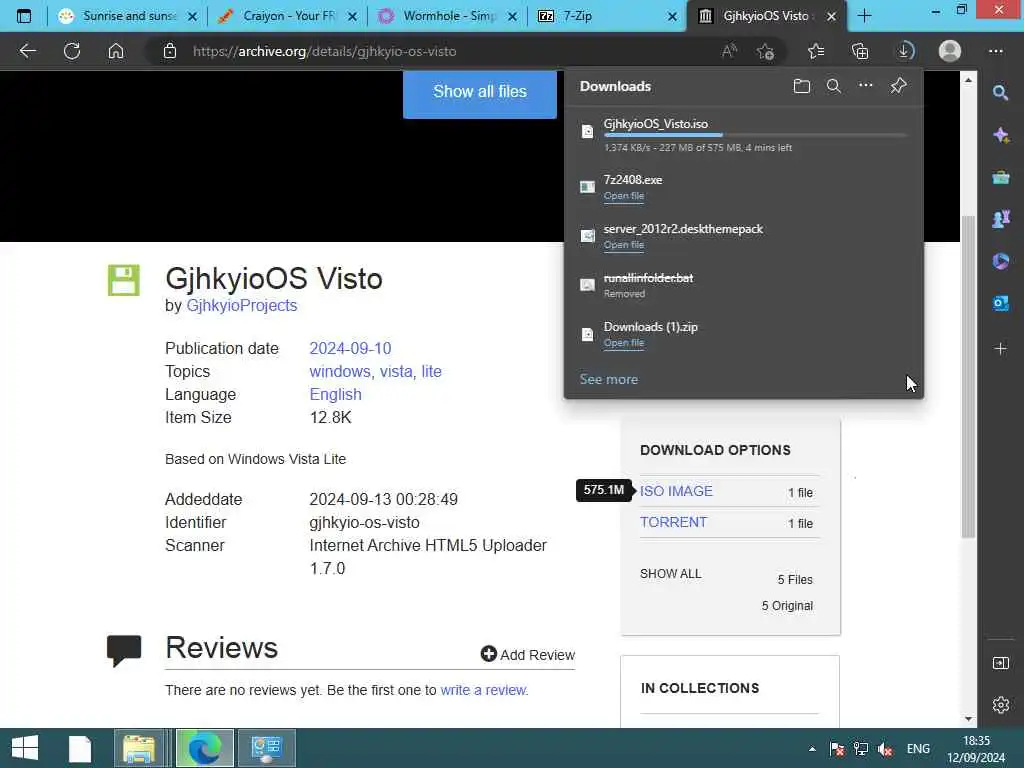
Task: Open publication date 2024-09-10 link
Action: (350, 348)
